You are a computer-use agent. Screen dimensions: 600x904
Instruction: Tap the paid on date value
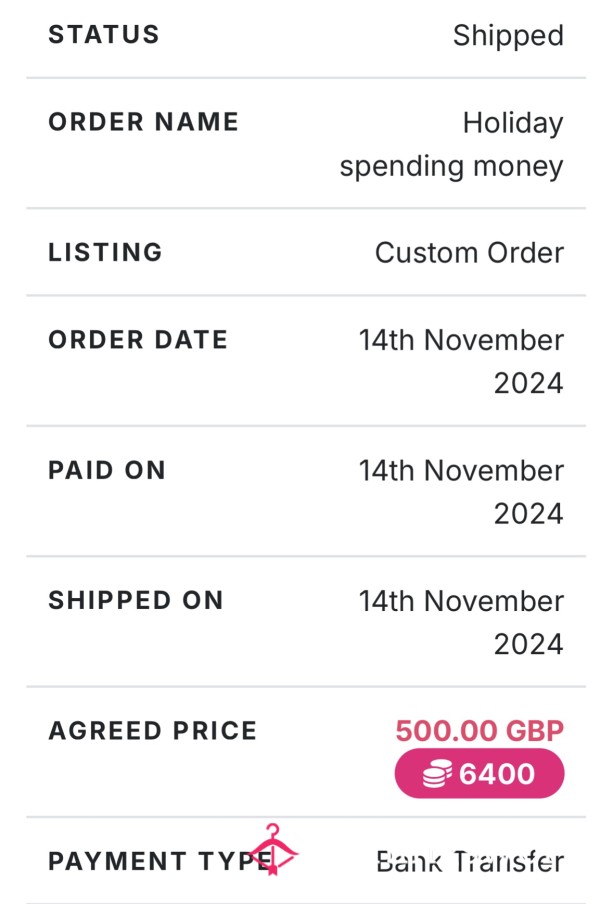coord(461,492)
